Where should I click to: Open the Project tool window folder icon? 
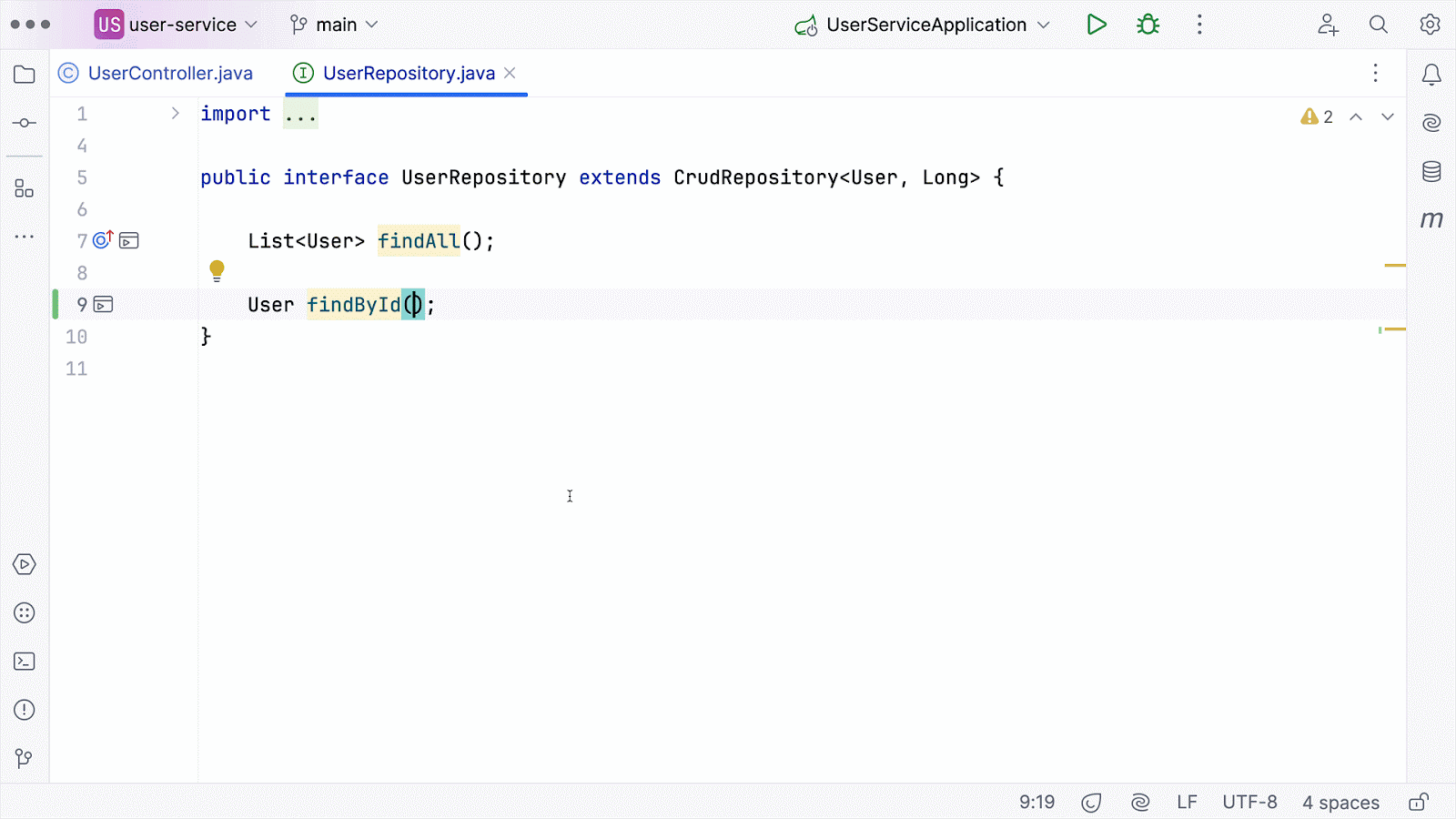coord(25,75)
